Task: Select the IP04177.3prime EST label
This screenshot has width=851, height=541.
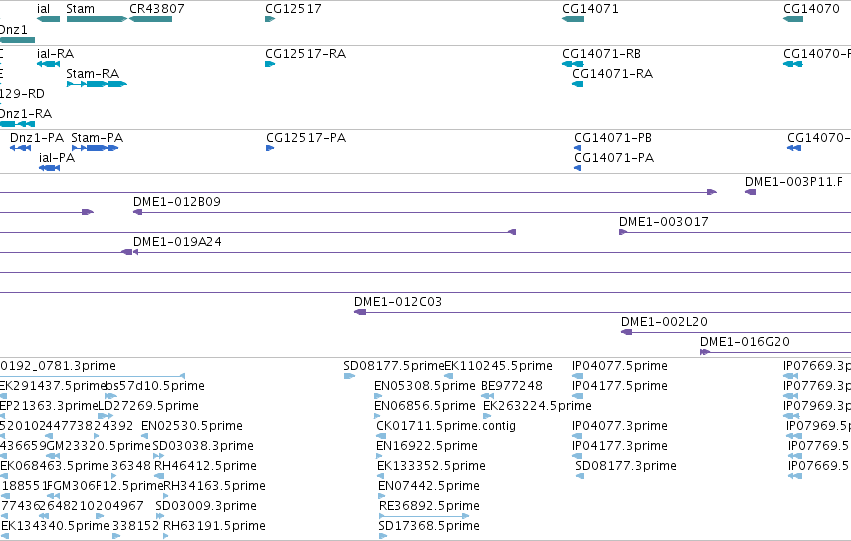Action: pos(620,446)
